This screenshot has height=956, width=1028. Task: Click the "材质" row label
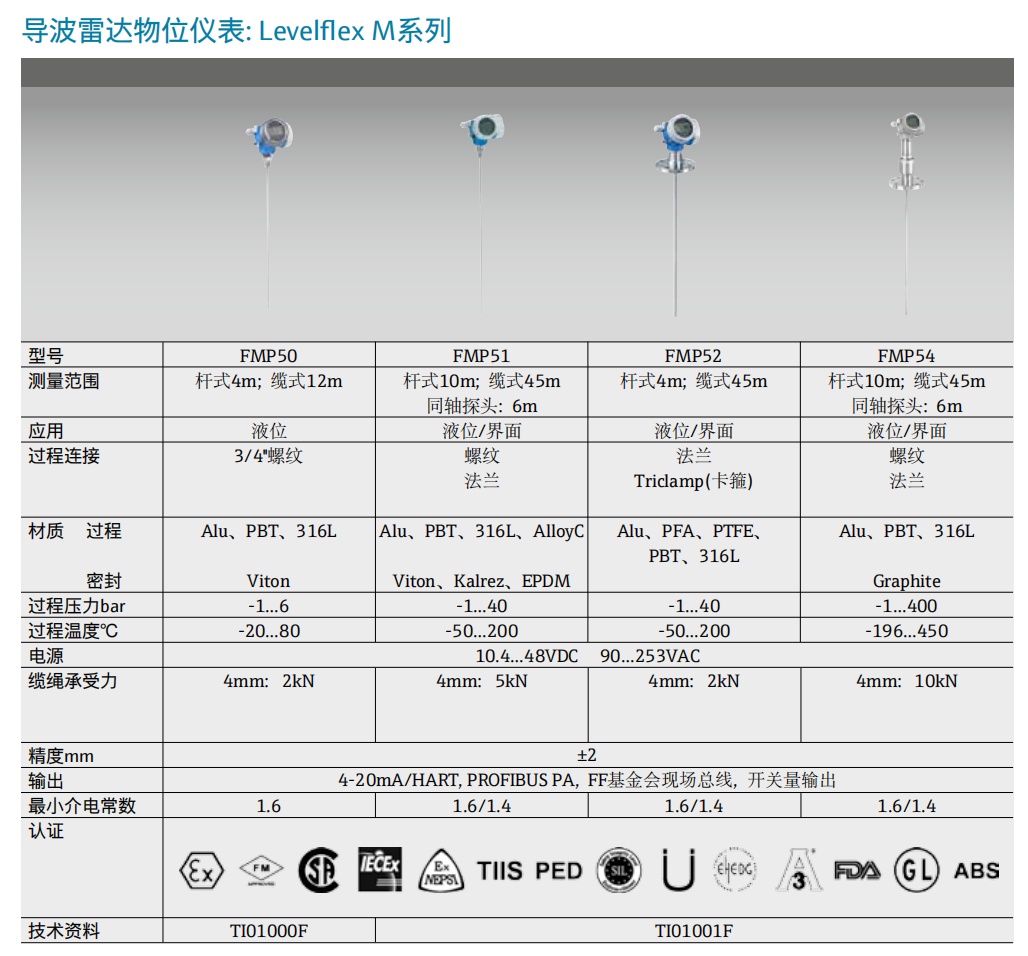click(46, 530)
